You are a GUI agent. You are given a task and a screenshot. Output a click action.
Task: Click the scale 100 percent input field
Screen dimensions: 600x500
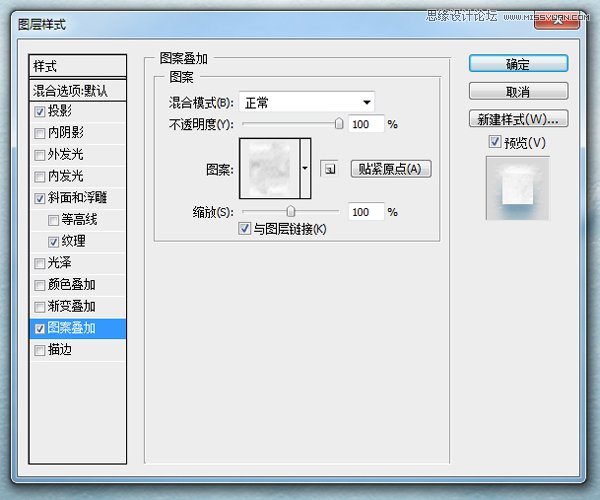366,212
